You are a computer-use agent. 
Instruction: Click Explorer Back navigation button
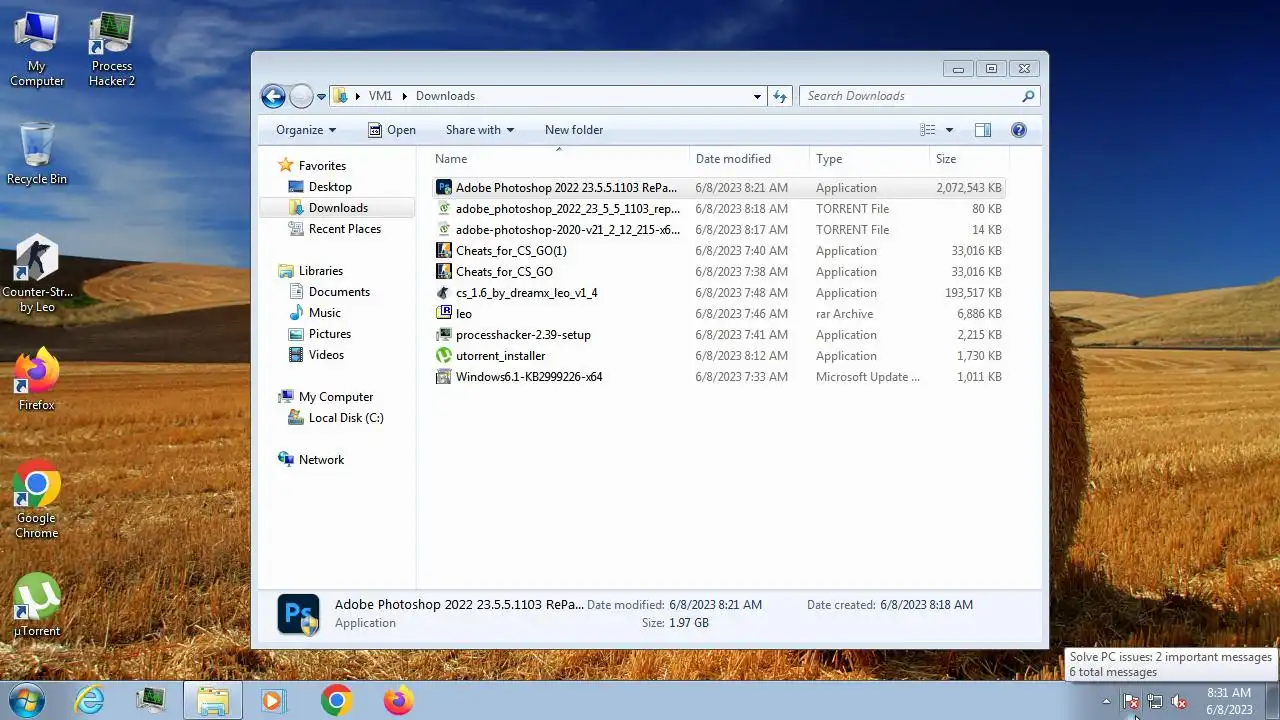coord(273,96)
